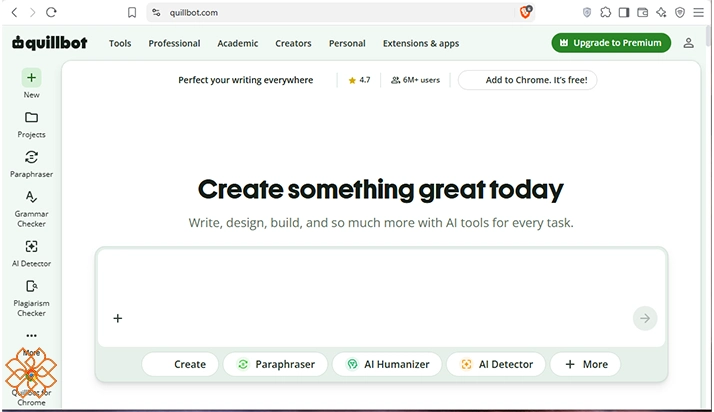Viewport: 714px width, 412px height.
Task: Open user account profile icon
Action: (688, 43)
